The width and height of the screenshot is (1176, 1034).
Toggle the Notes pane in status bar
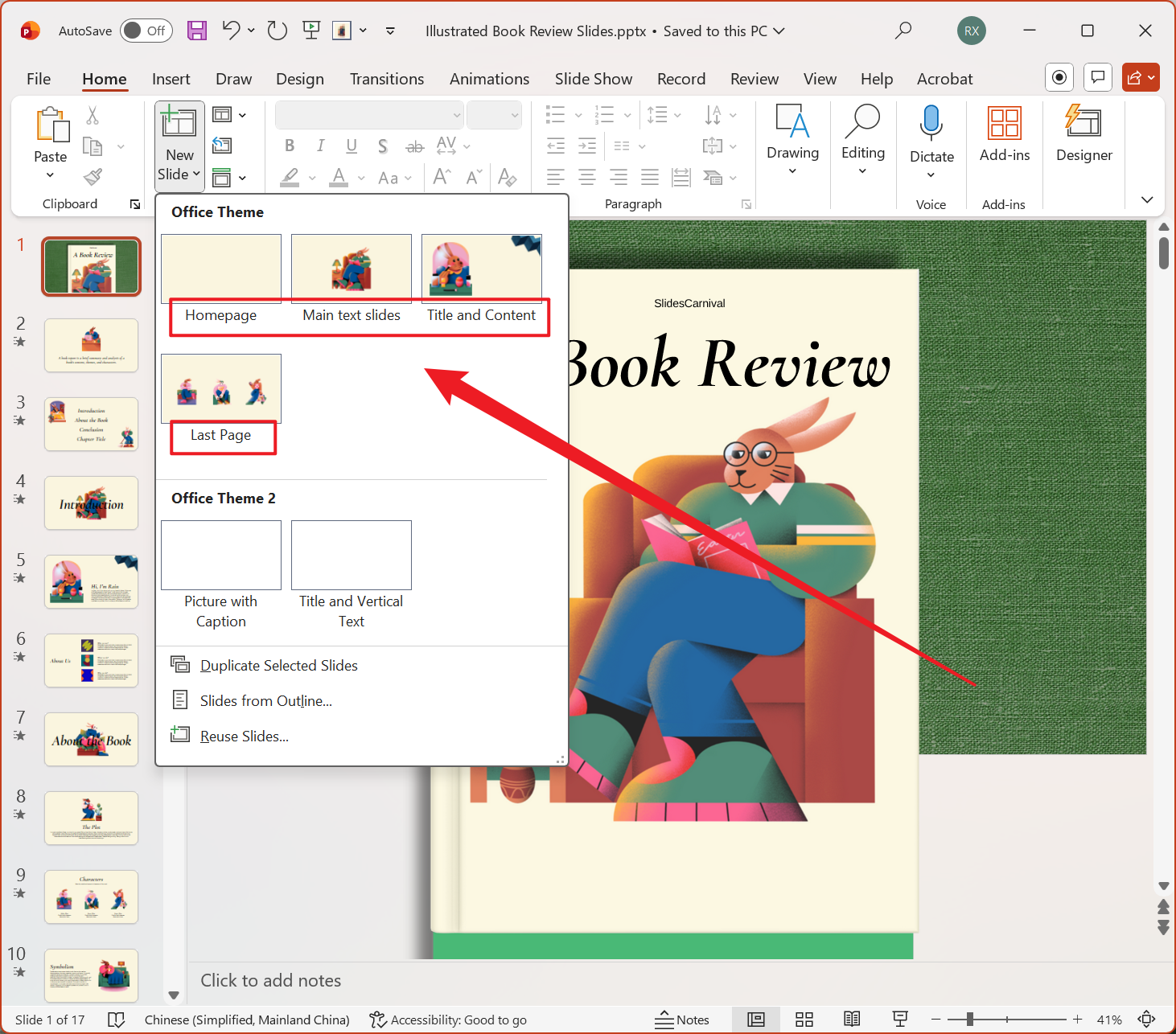[682, 1020]
